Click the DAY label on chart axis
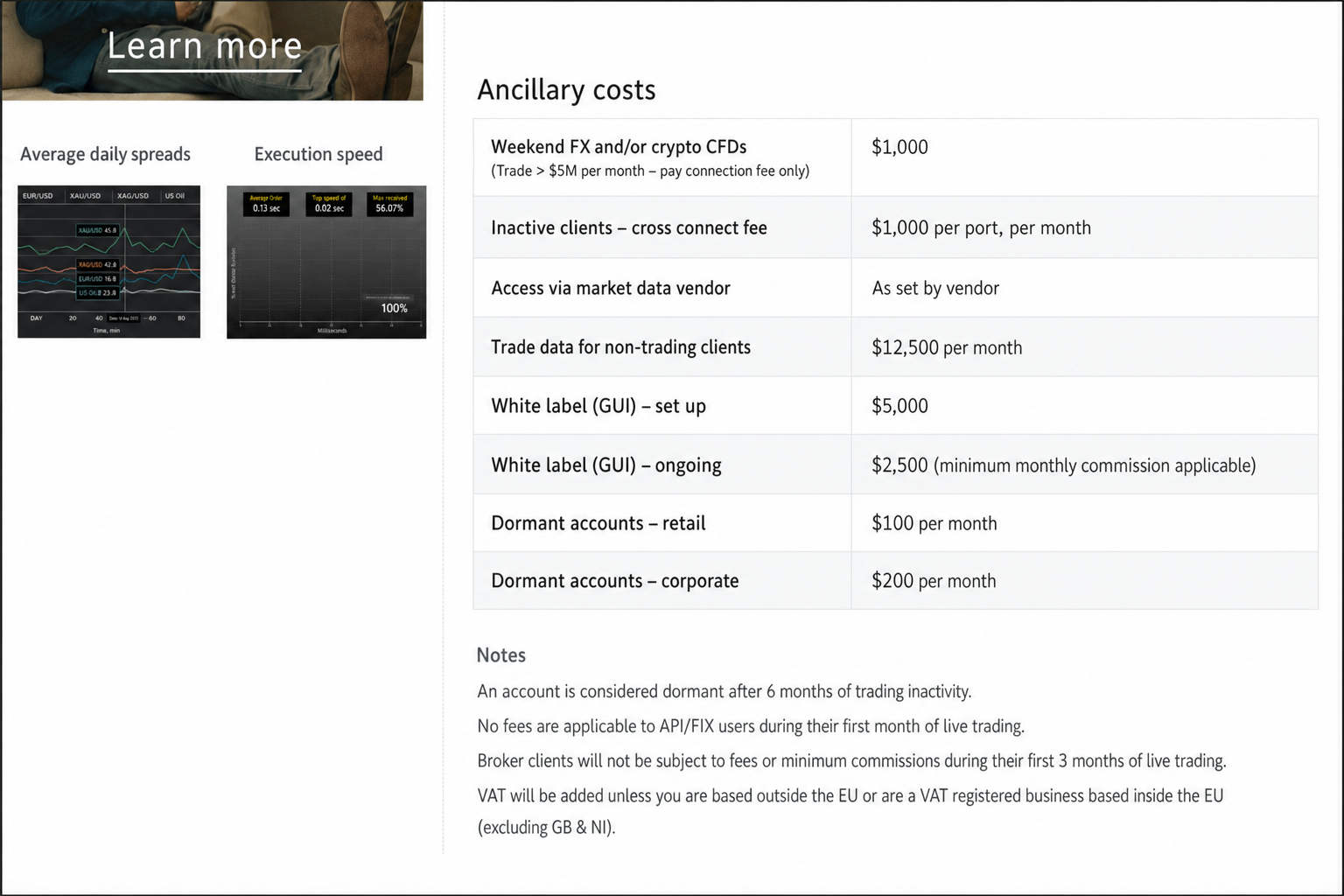Image resolution: width=1344 pixels, height=896 pixels. point(37,318)
